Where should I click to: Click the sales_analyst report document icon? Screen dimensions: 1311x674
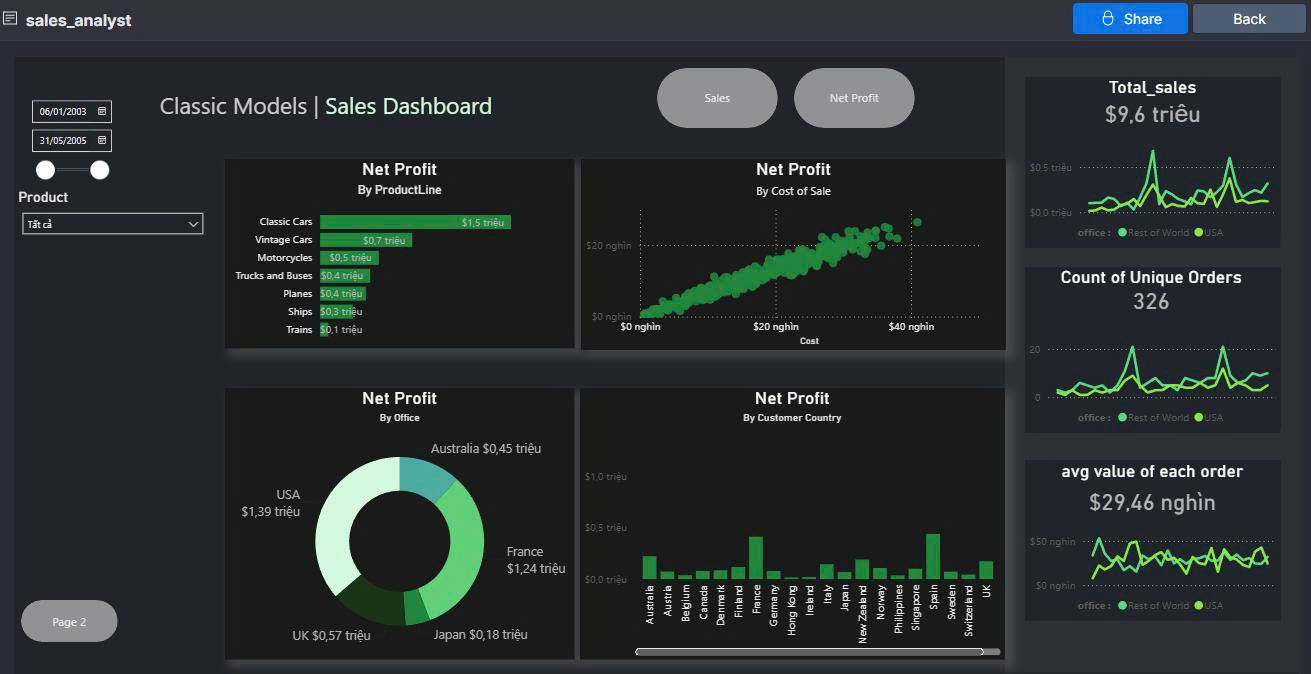(x=10, y=19)
